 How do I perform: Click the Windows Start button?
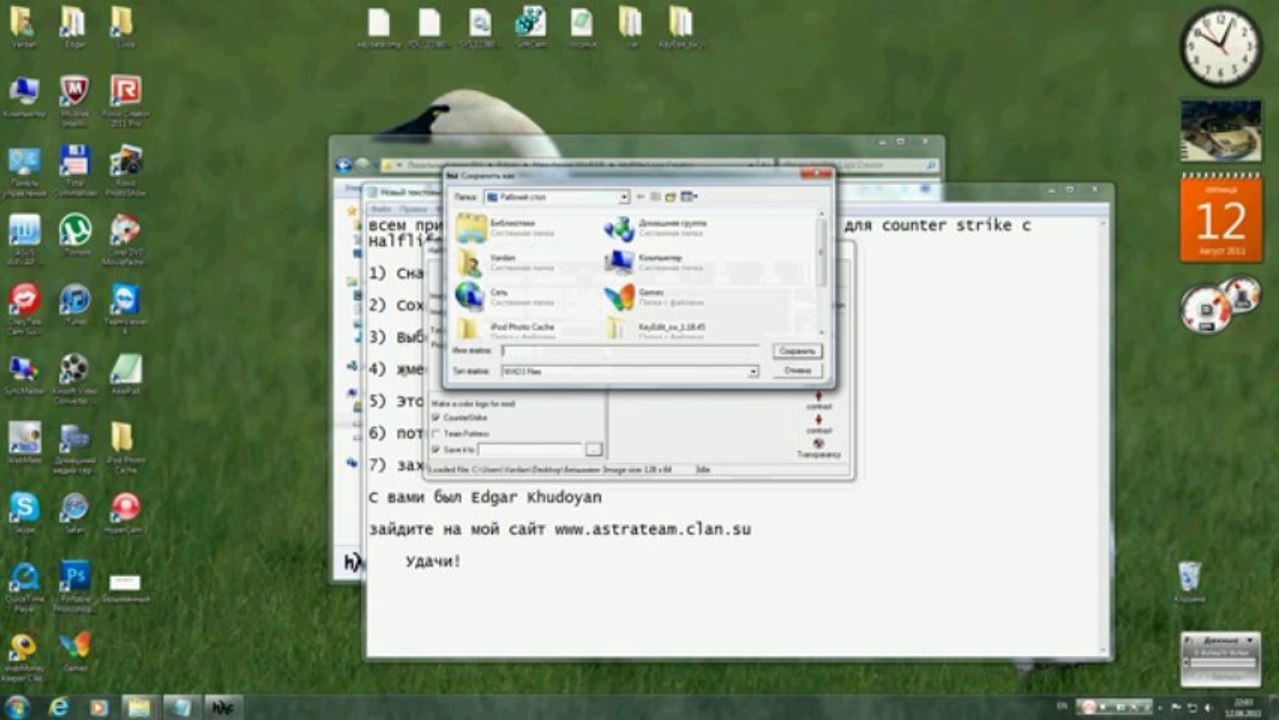[x=17, y=707]
